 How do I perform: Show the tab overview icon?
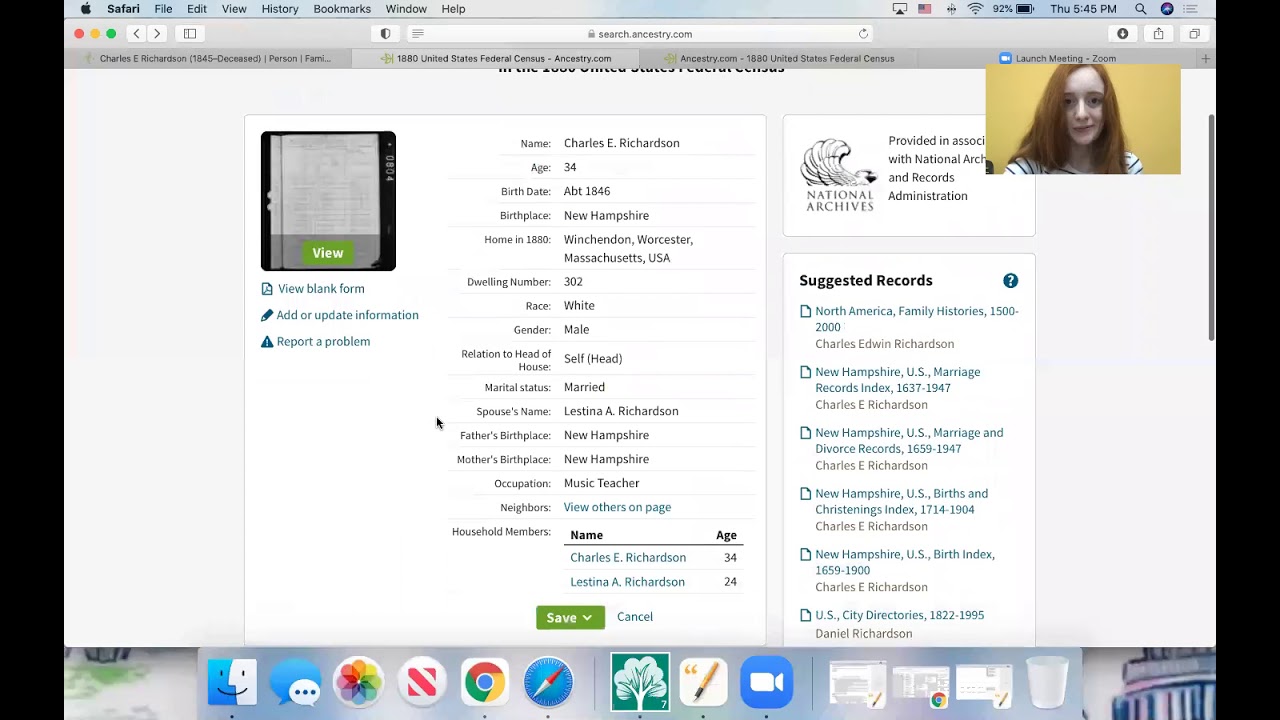click(x=1194, y=34)
